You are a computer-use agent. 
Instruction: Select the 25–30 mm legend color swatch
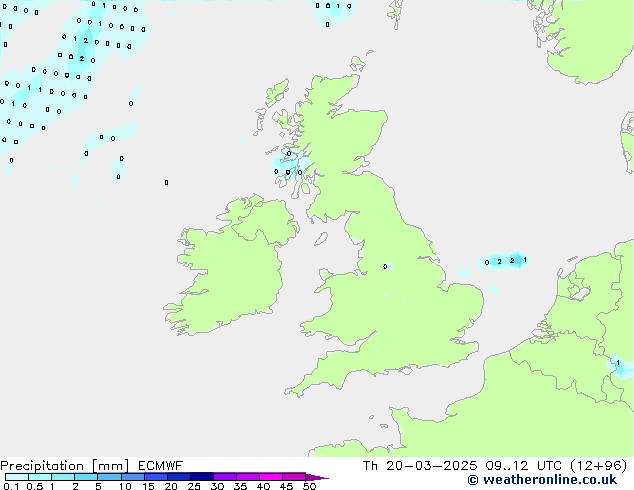(201, 477)
